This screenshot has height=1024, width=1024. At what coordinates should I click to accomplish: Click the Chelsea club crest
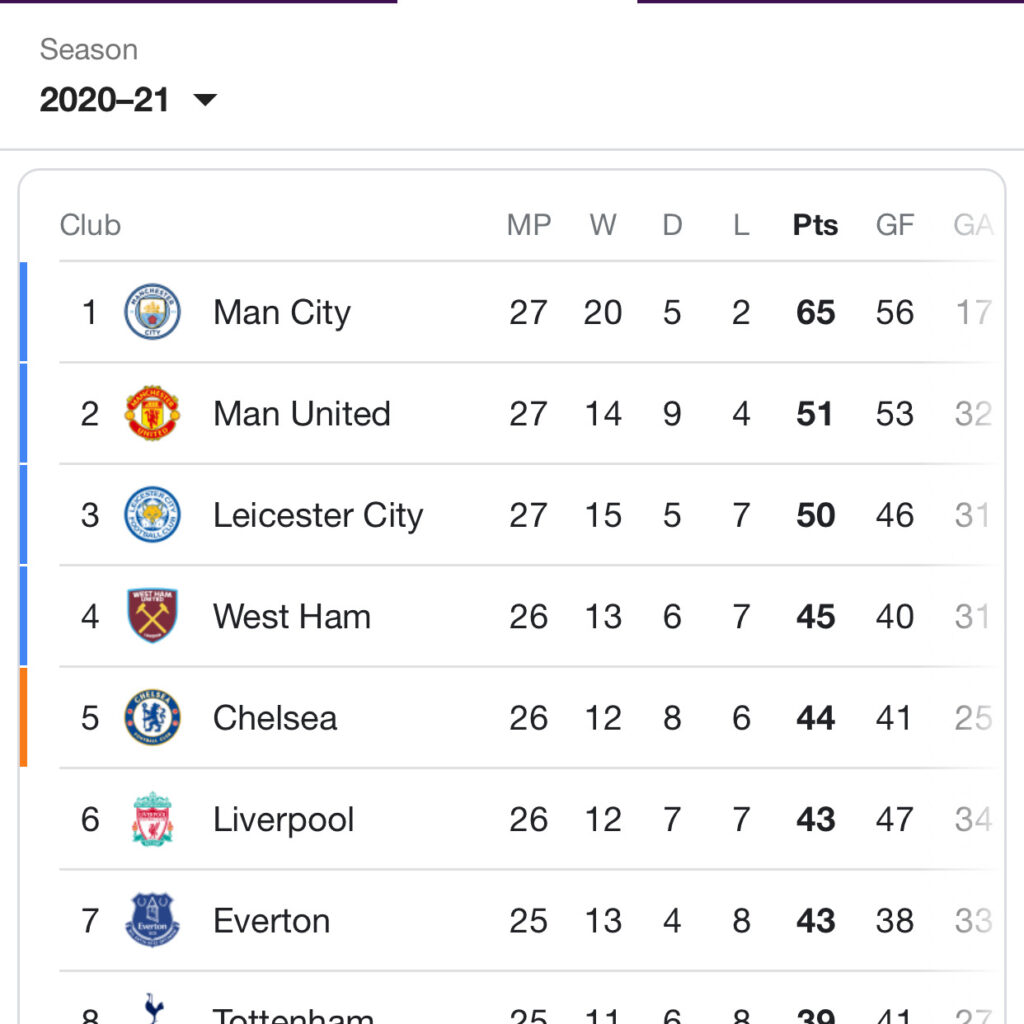[x=152, y=717]
